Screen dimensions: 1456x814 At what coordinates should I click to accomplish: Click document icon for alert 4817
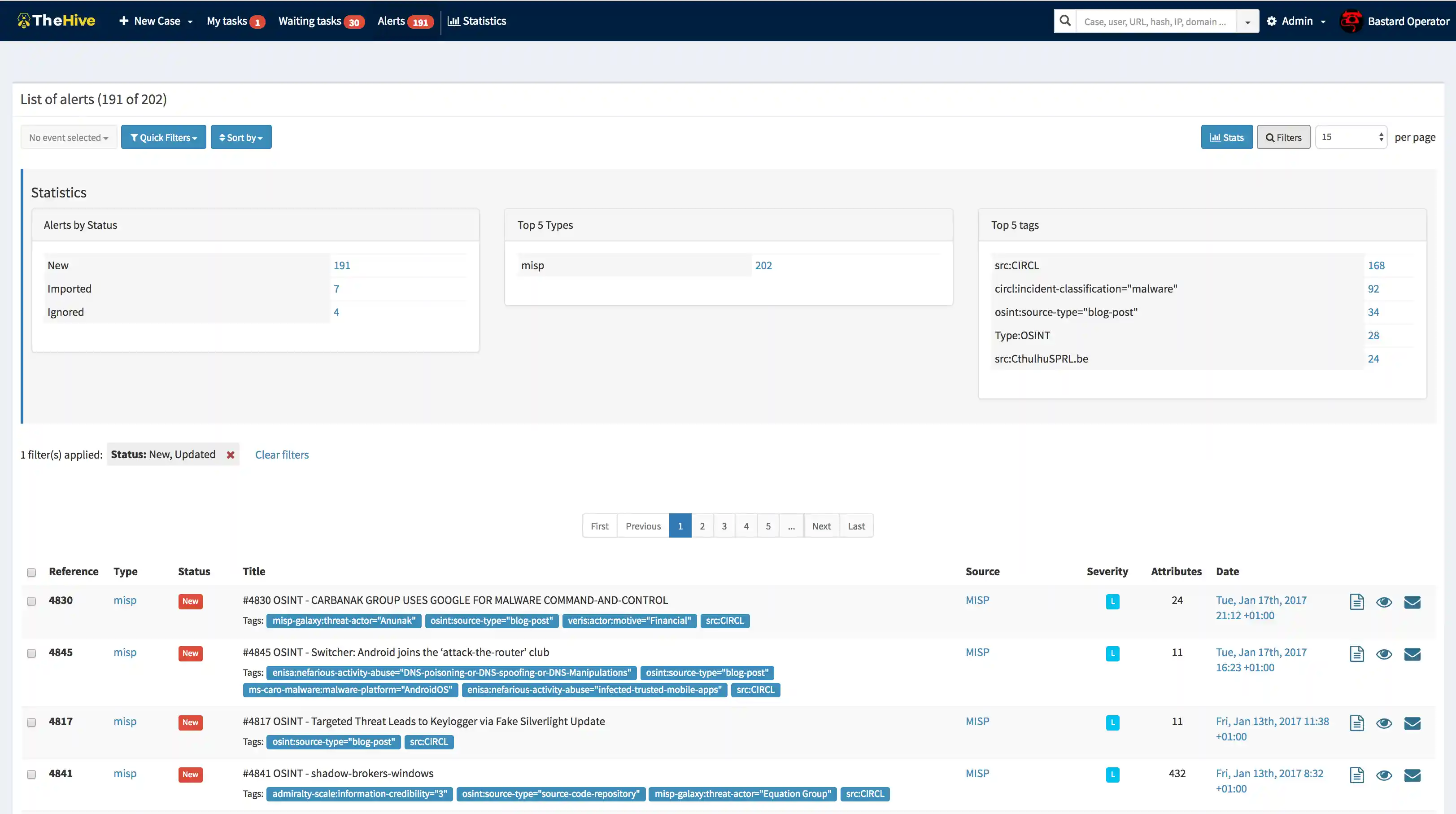click(x=1356, y=723)
